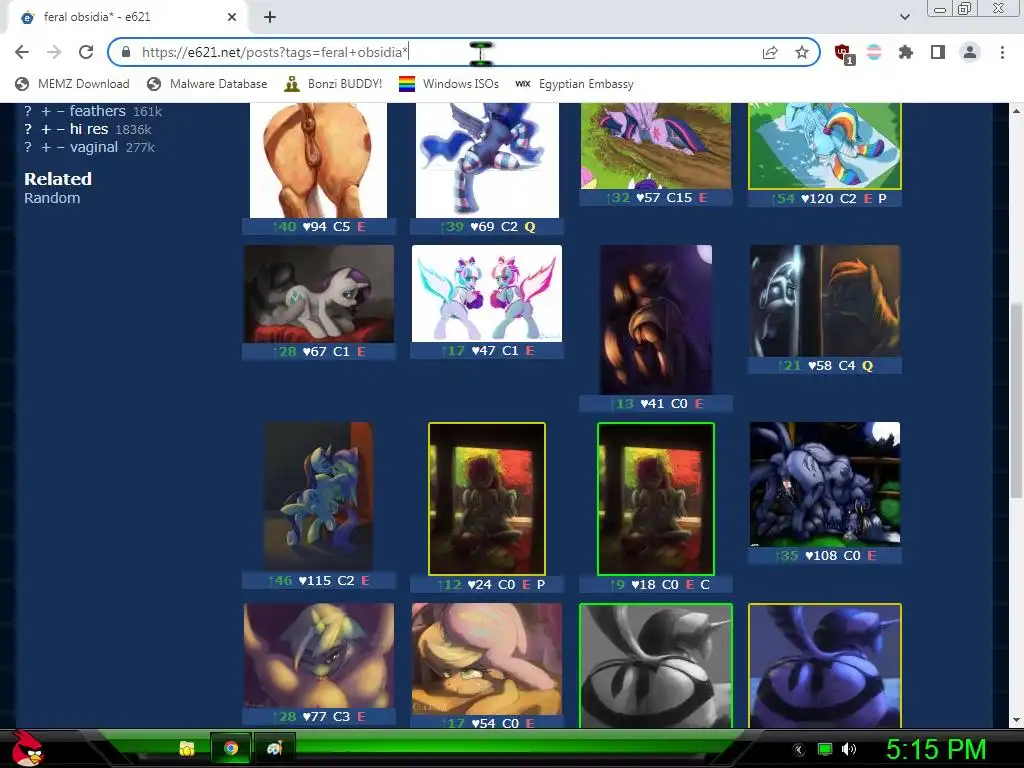Go back to the previous page
1024x768 pixels.
pyautogui.click(x=22, y=52)
